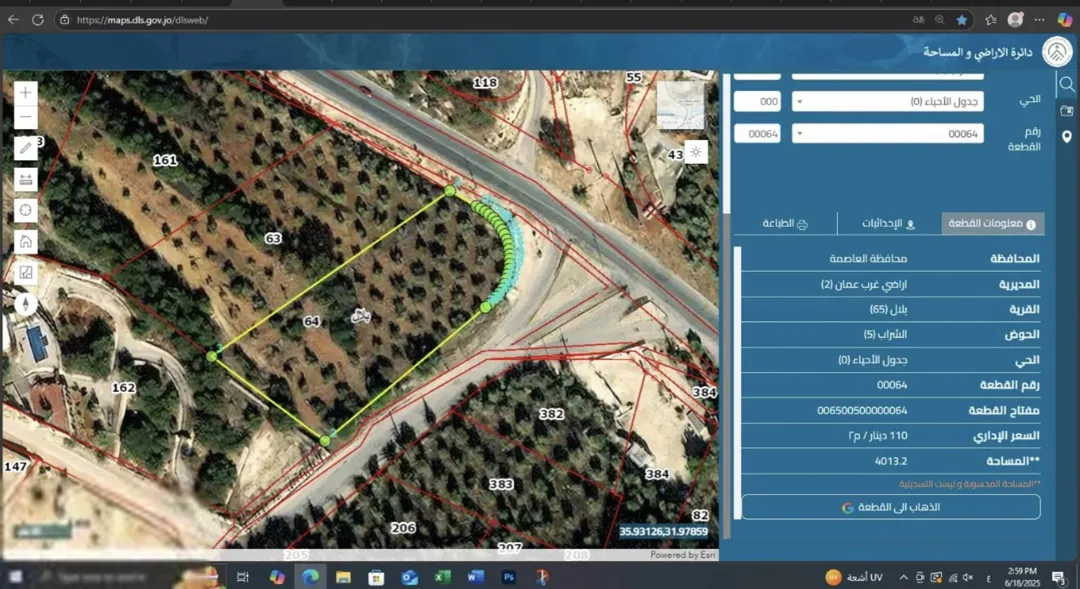The width and height of the screenshot is (1080, 589).
Task: Open Photoshop from the taskbar
Action: pyautogui.click(x=508, y=577)
